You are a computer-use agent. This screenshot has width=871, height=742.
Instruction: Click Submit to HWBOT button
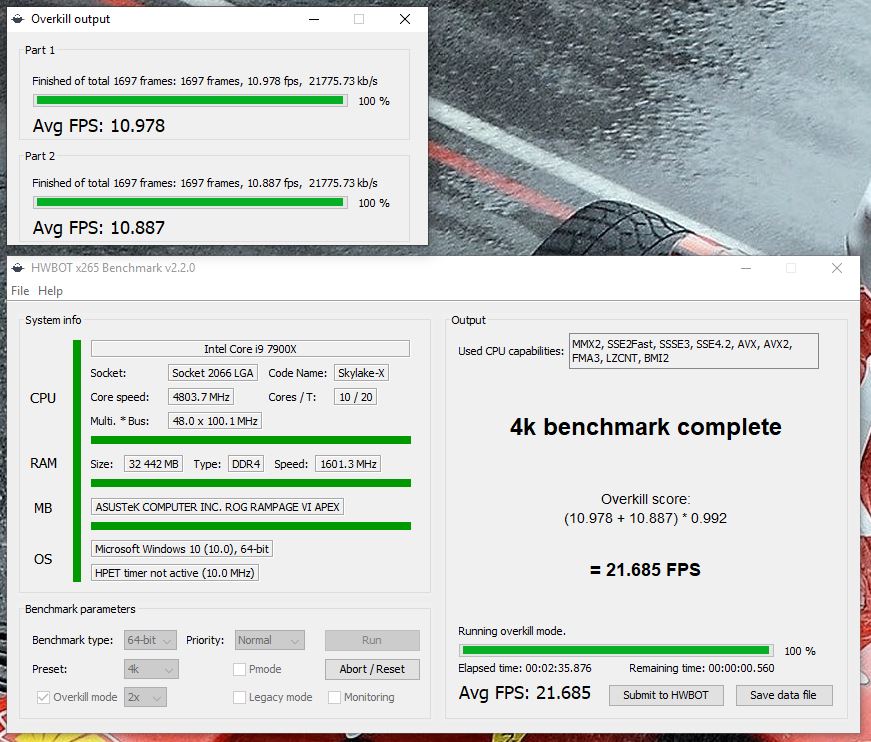666,695
